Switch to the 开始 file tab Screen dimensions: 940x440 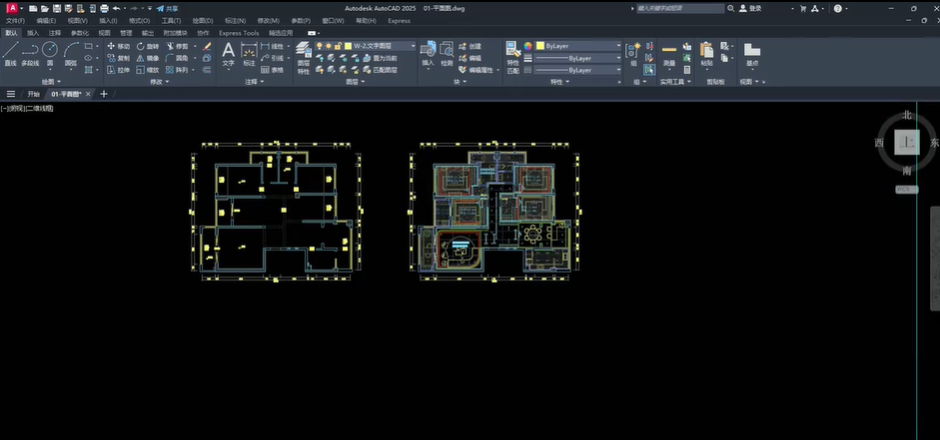33,94
